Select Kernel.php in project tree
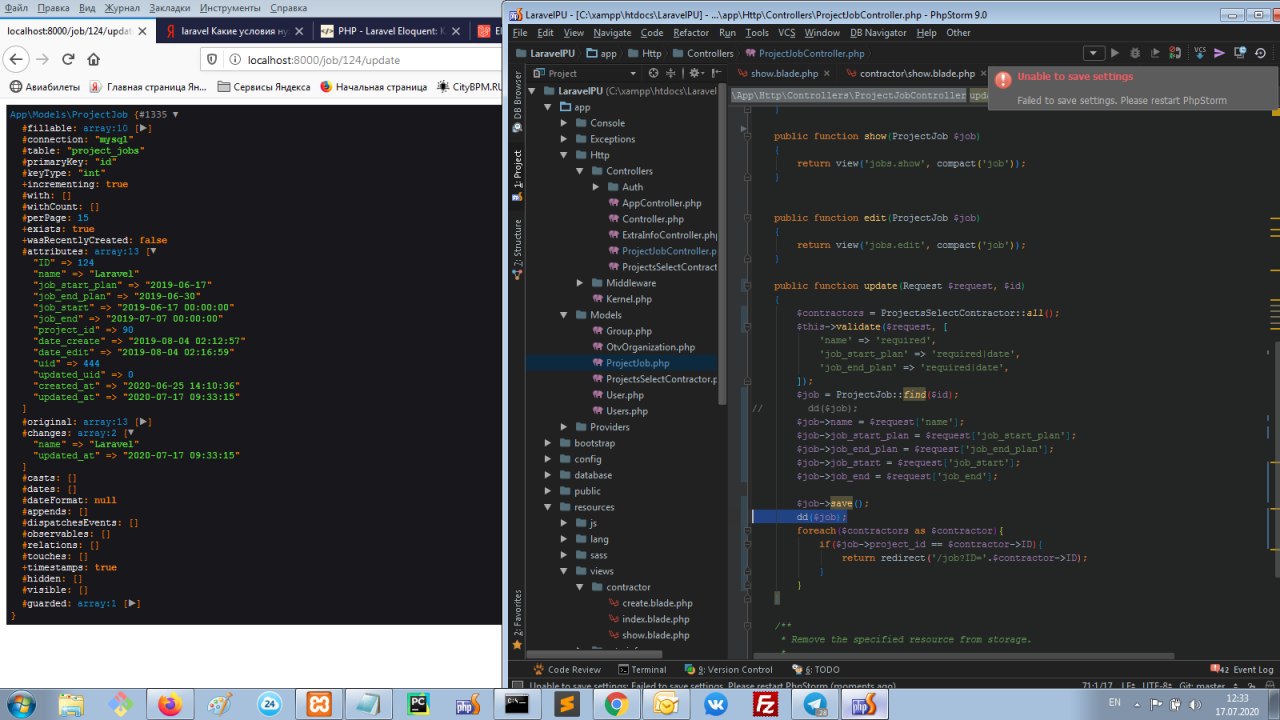Image resolution: width=1280 pixels, height=720 pixels. [628, 299]
